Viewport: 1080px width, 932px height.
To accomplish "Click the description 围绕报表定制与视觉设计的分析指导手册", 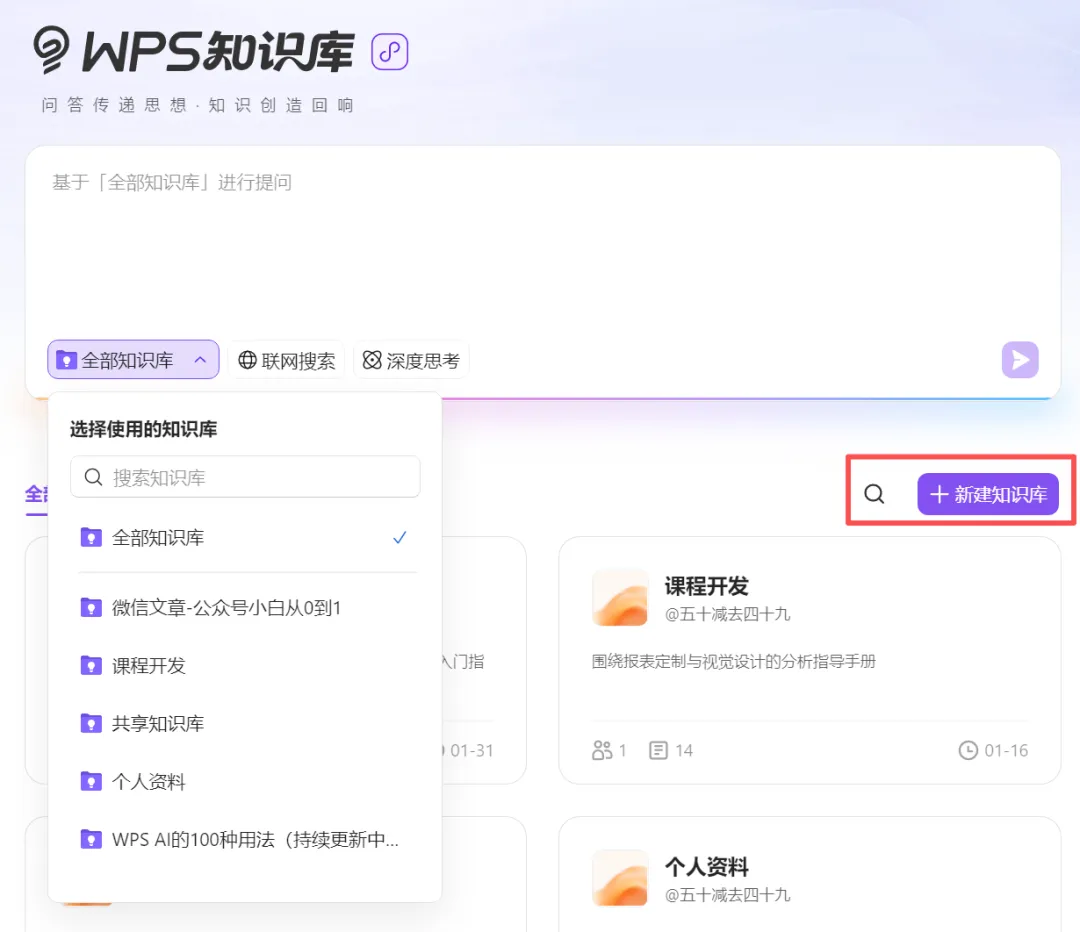I will pyautogui.click(x=734, y=661).
